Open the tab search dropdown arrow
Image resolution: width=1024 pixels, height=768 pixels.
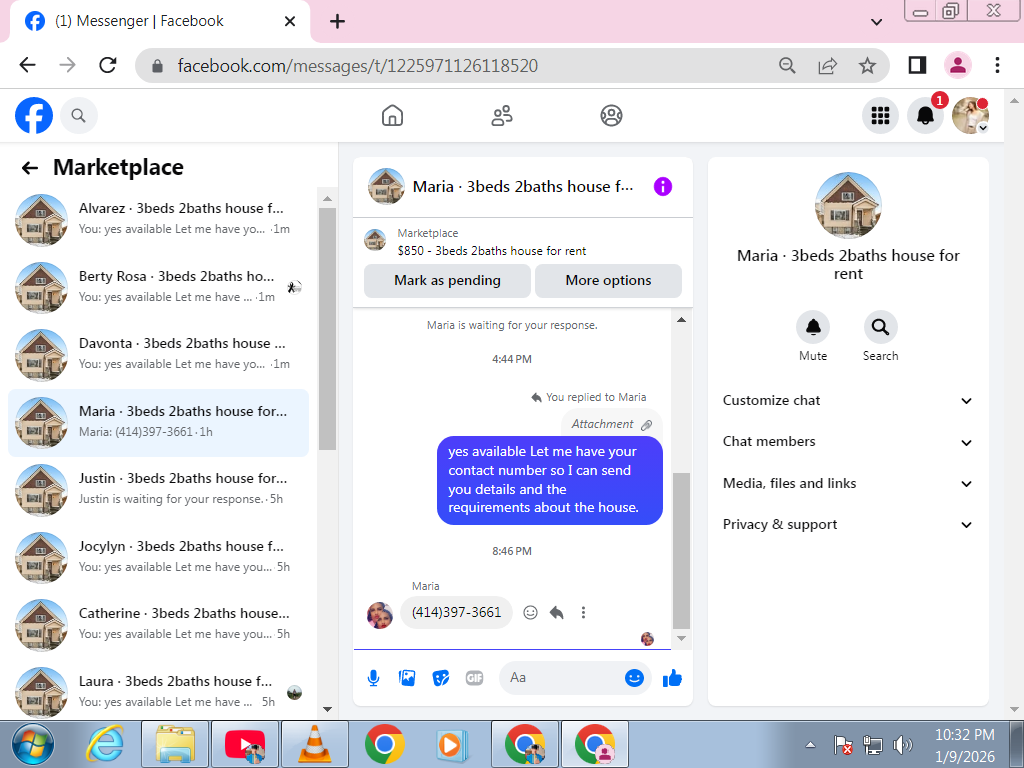click(877, 22)
